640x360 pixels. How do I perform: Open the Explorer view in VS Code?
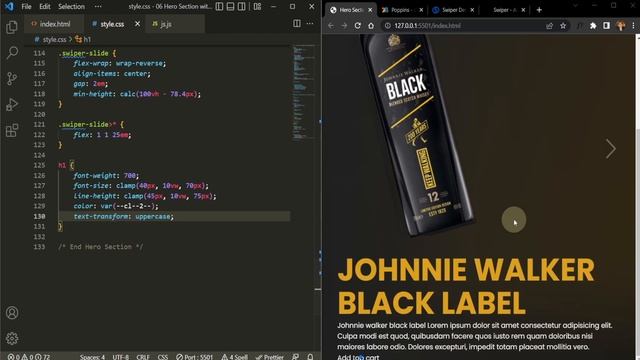coord(12,27)
